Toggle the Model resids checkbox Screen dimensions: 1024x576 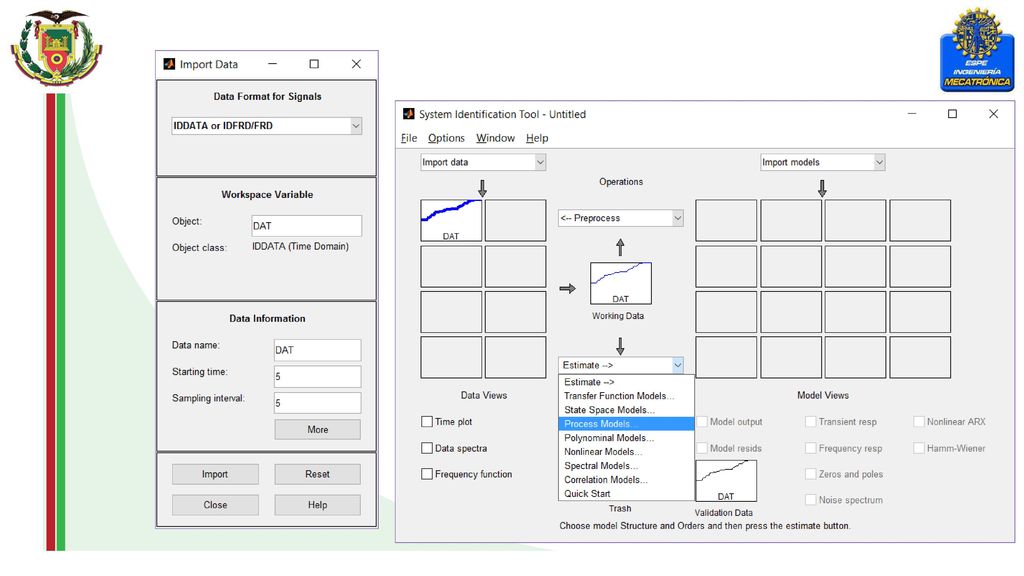(x=702, y=448)
